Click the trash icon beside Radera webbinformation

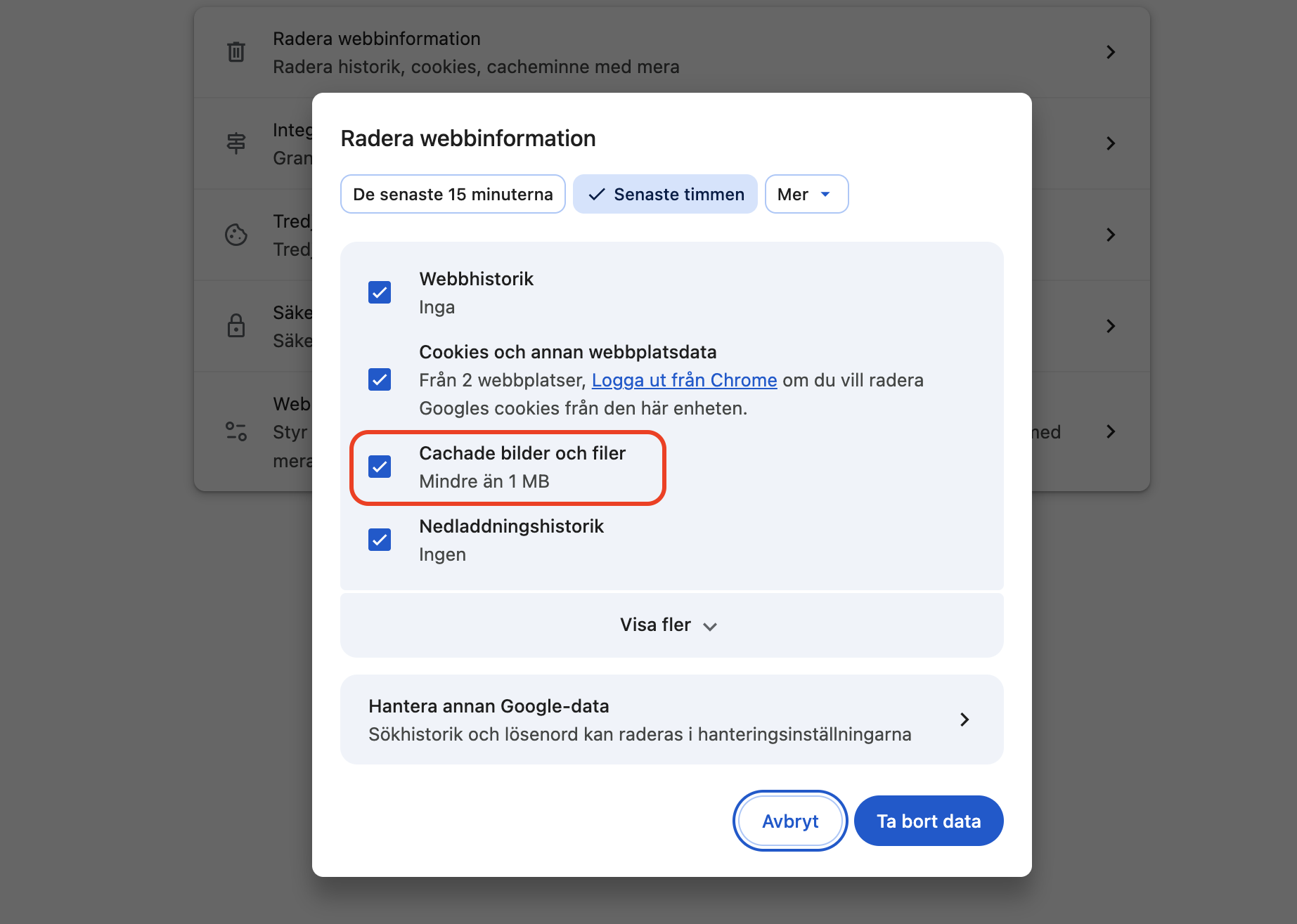[x=236, y=52]
